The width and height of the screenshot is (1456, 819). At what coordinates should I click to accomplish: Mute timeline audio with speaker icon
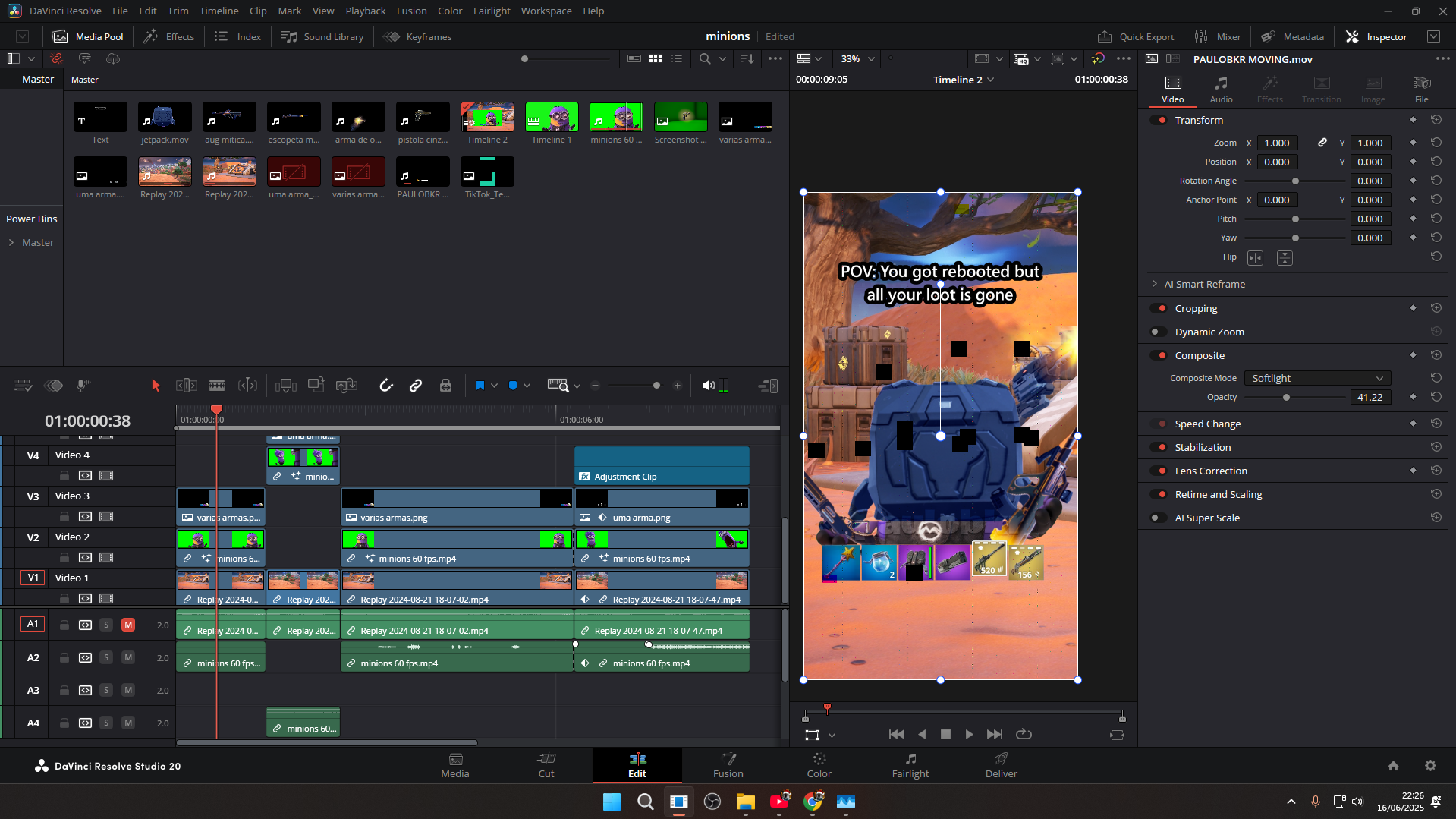coord(708,386)
